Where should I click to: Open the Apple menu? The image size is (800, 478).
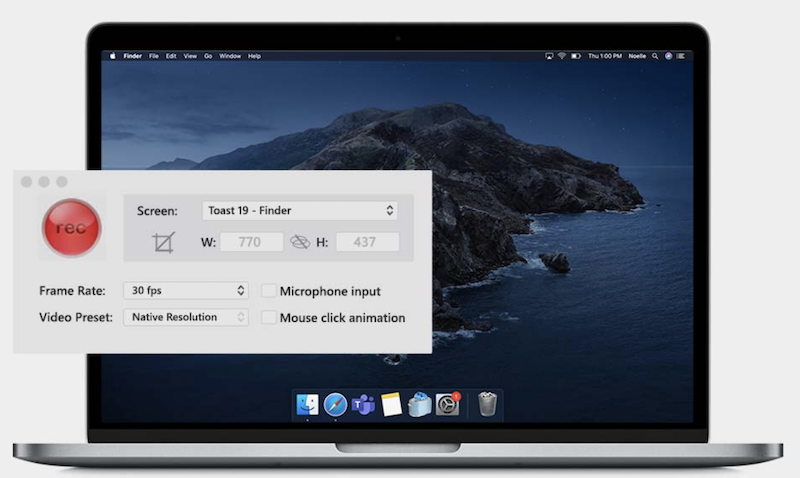[112, 56]
